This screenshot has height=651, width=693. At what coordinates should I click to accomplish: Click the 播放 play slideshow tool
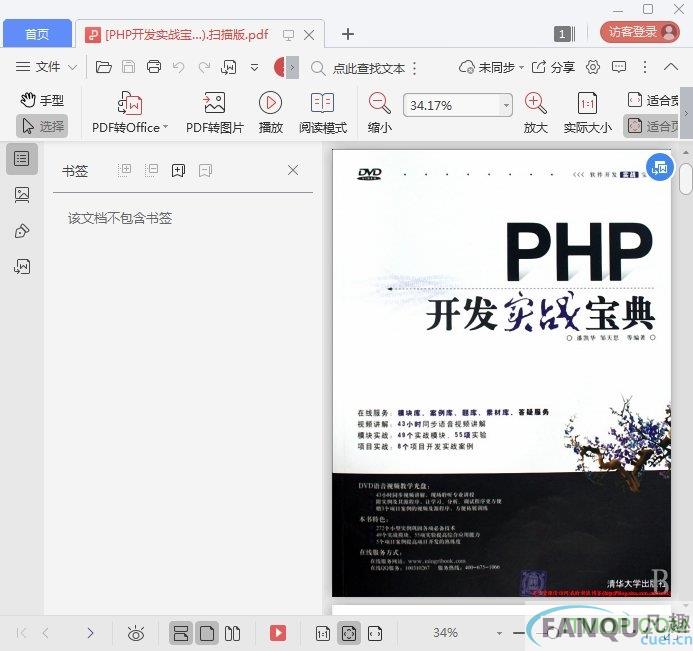[x=270, y=113]
